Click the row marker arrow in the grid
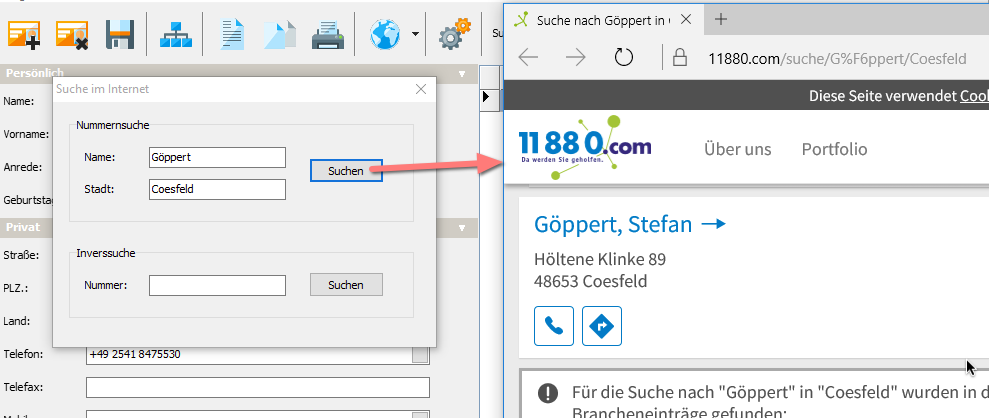 (x=486, y=97)
